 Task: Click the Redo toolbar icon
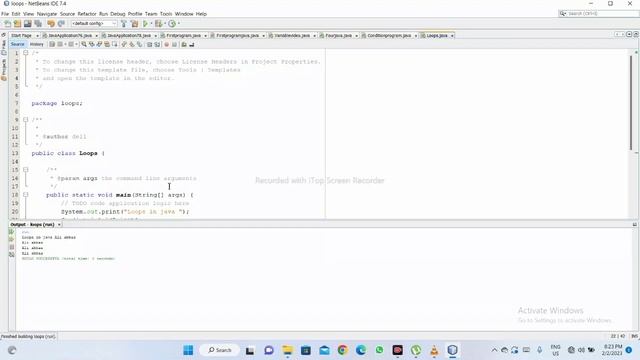(61, 24)
